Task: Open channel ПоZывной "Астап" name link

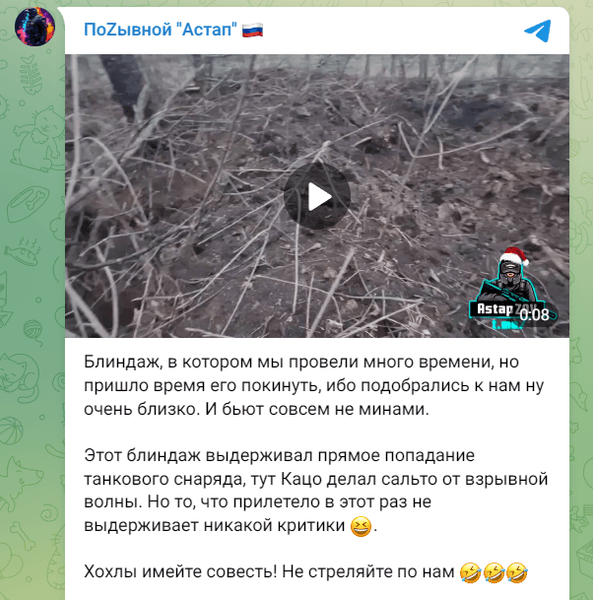Action: (160, 29)
